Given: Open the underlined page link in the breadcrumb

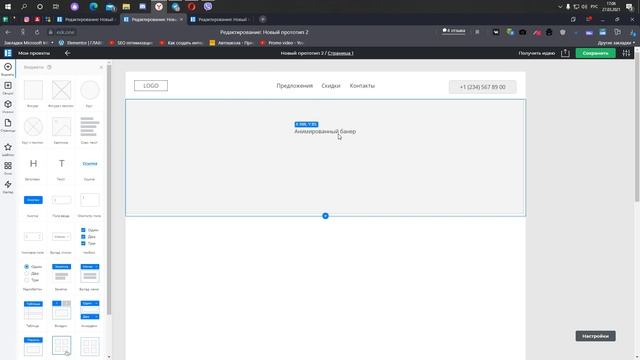Looking at the screenshot, I should pos(340,53).
